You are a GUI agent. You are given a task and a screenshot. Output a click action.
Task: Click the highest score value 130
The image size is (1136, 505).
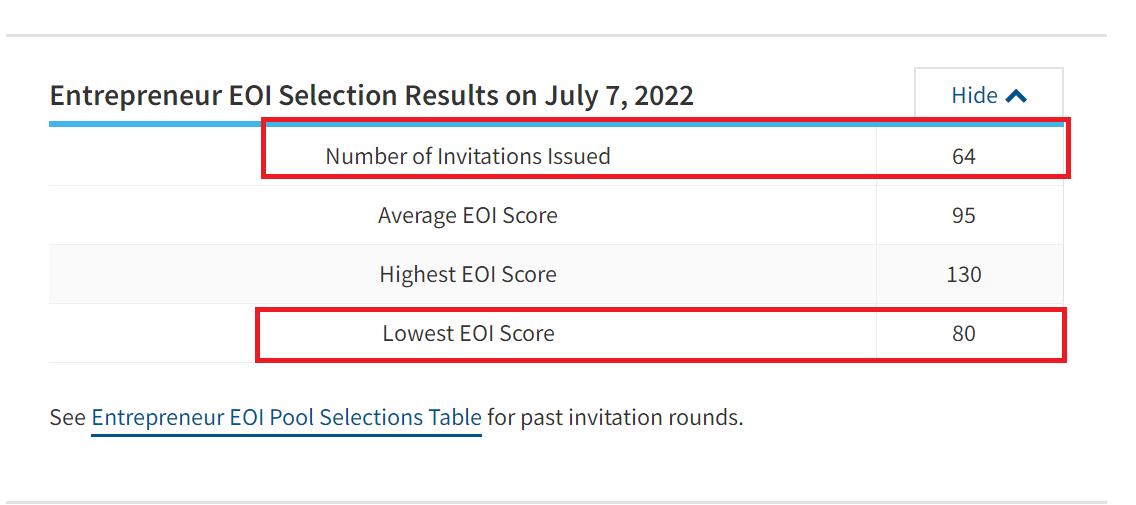click(x=963, y=274)
